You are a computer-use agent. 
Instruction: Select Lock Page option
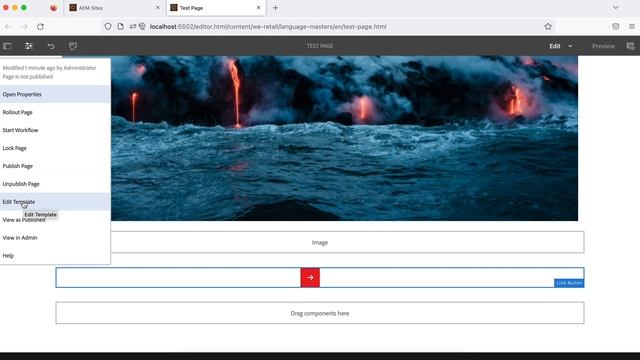point(55,148)
